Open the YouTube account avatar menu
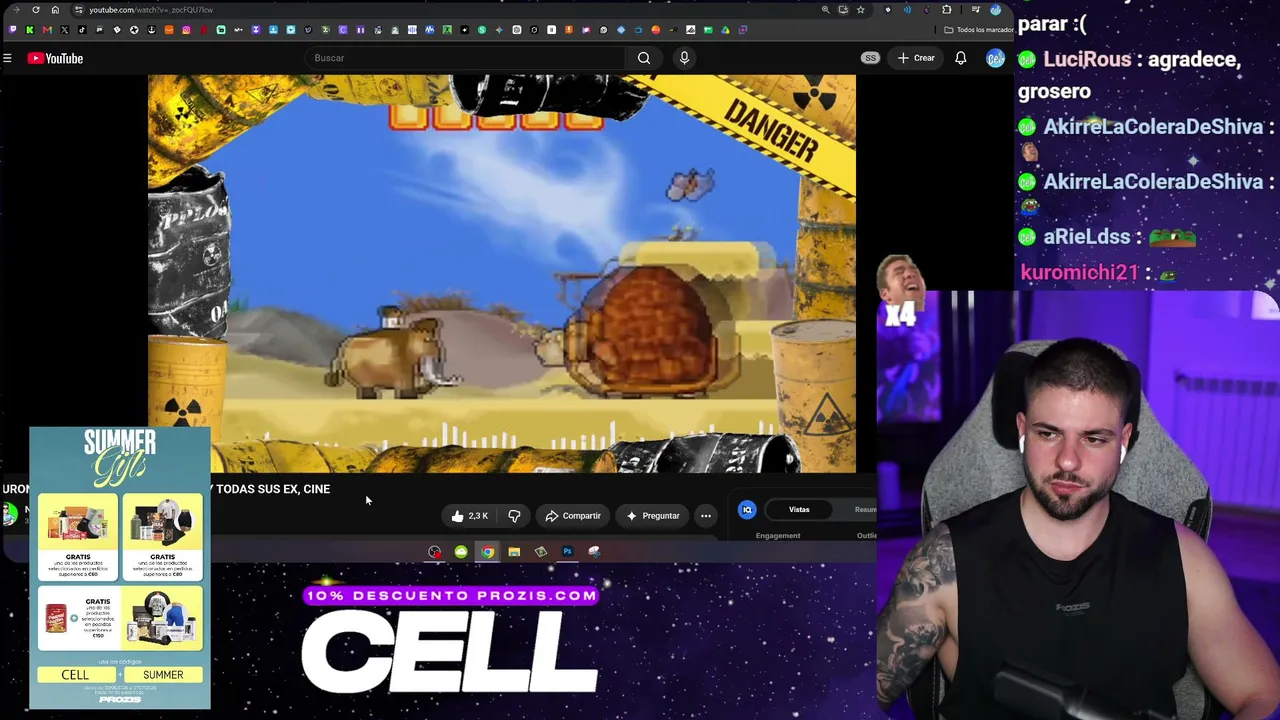Screen dimensions: 1280x720 995,58
